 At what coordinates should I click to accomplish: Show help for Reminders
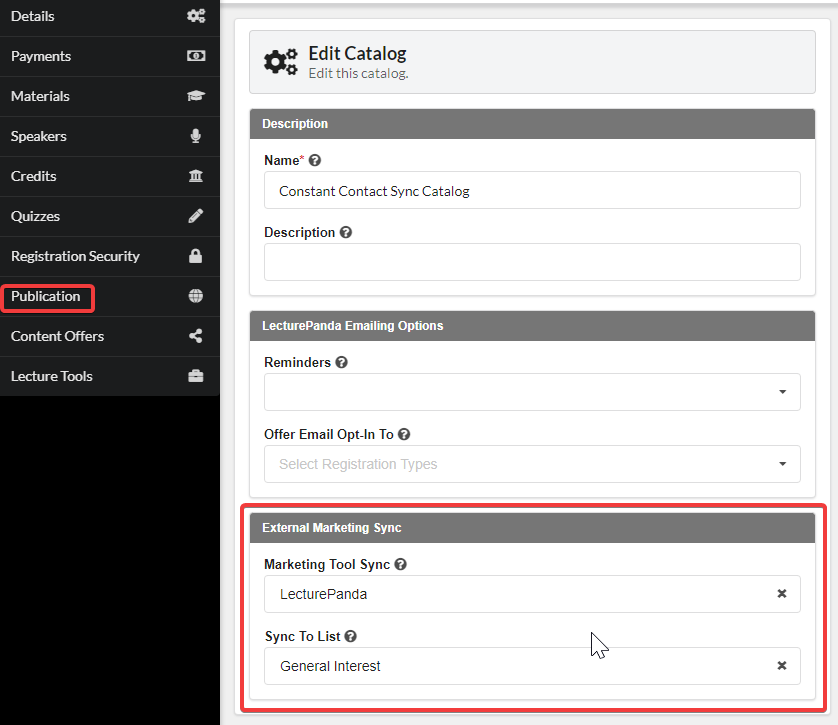coord(342,362)
